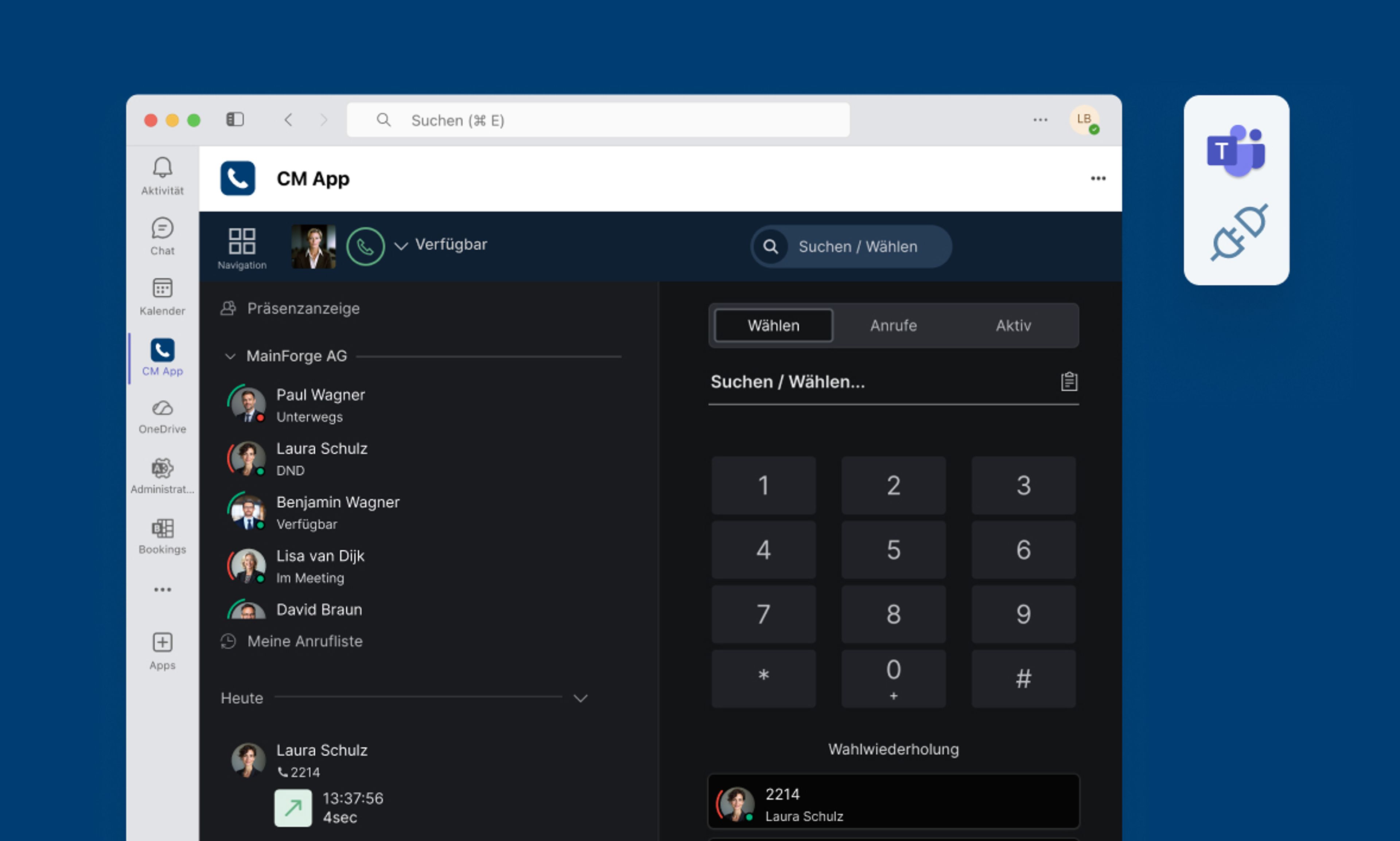Viewport: 1400px width, 841px height.
Task: Collapse the MainForge AG group
Action: click(x=230, y=356)
